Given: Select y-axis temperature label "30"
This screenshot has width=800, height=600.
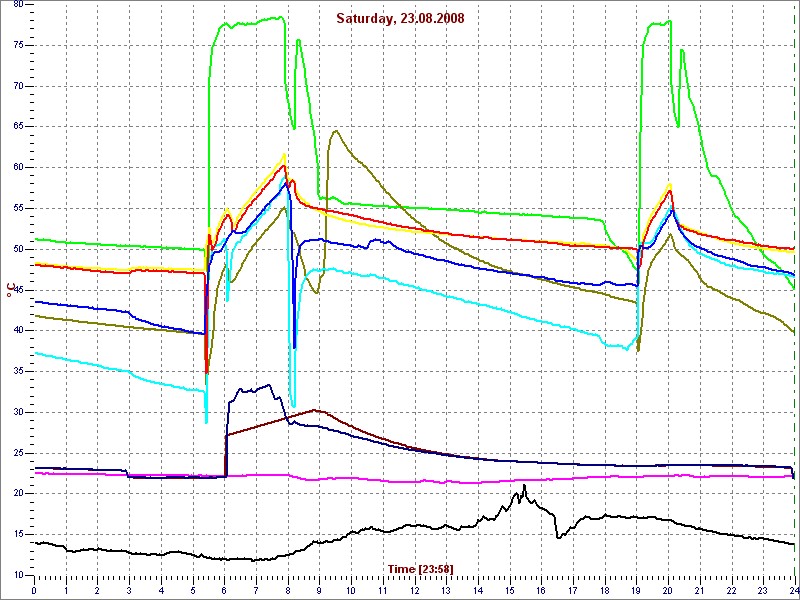Looking at the screenshot, I should point(18,412).
